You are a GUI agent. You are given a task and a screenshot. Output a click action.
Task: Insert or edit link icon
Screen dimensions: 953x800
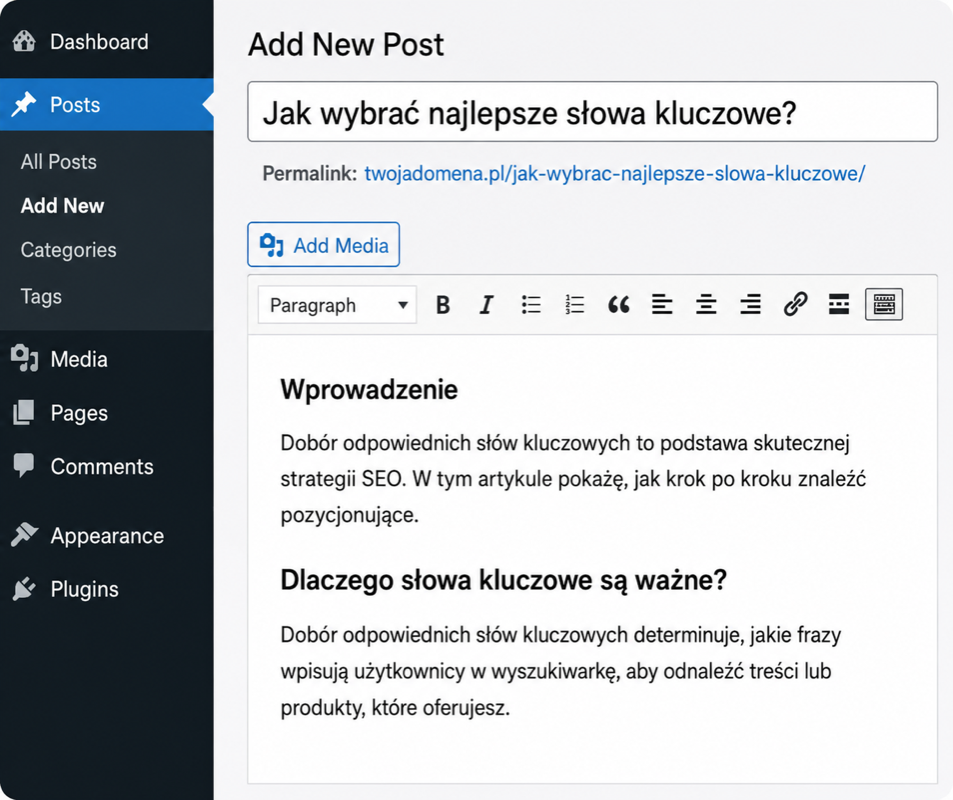(x=795, y=304)
